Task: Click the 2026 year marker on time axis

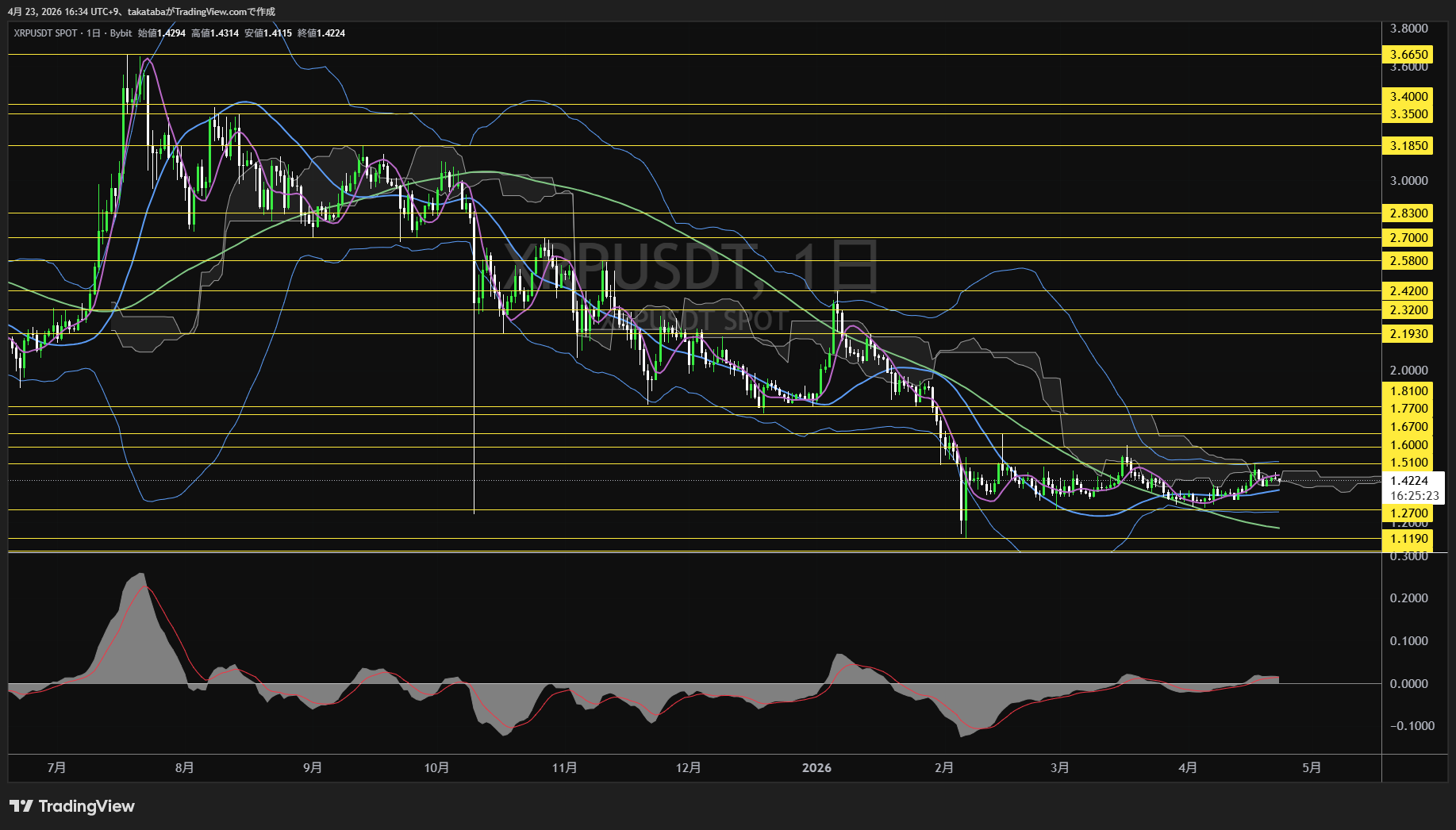Action: coord(816,767)
